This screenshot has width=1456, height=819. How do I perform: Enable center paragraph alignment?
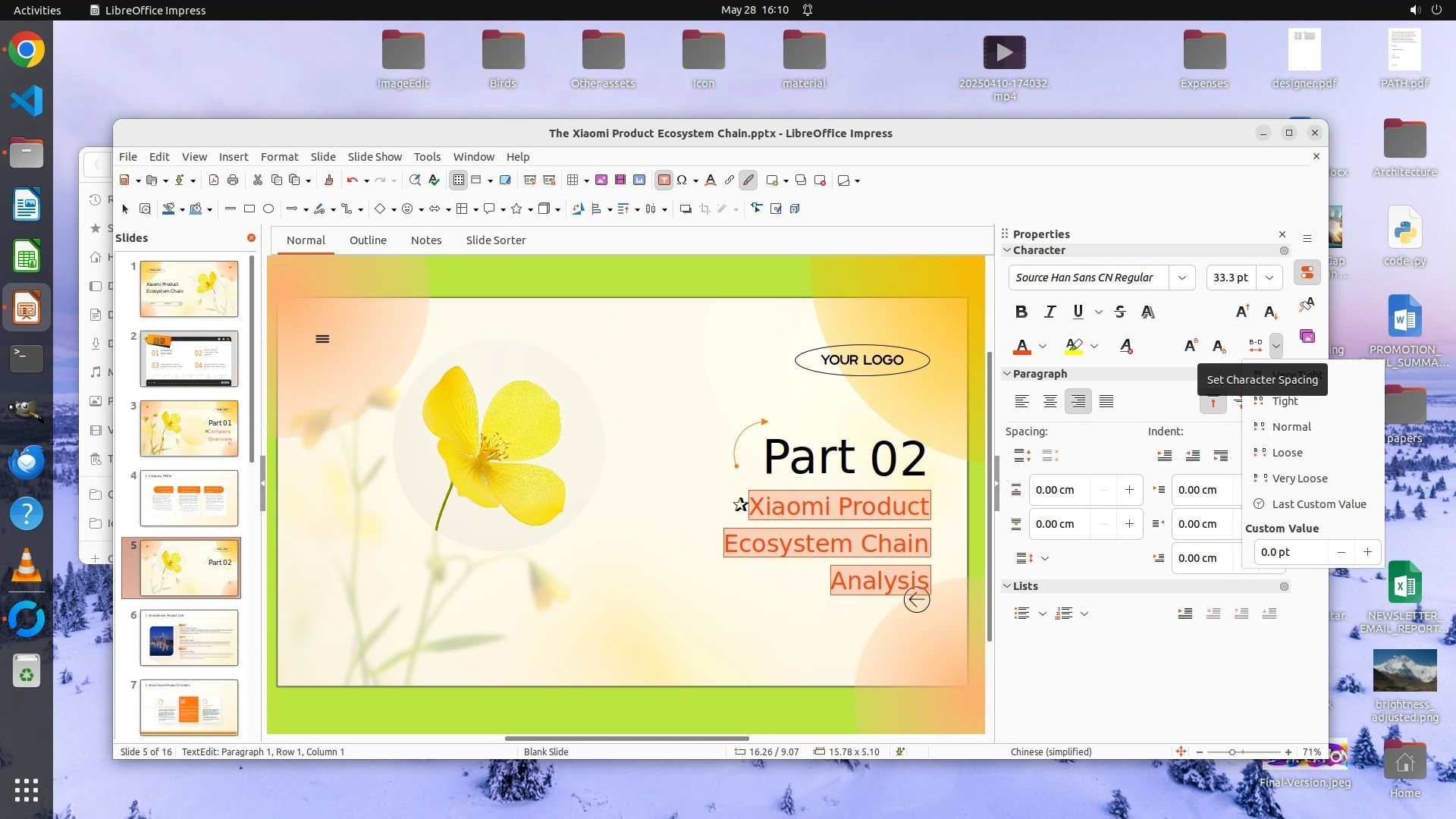pyautogui.click(x=1050, y=402)
